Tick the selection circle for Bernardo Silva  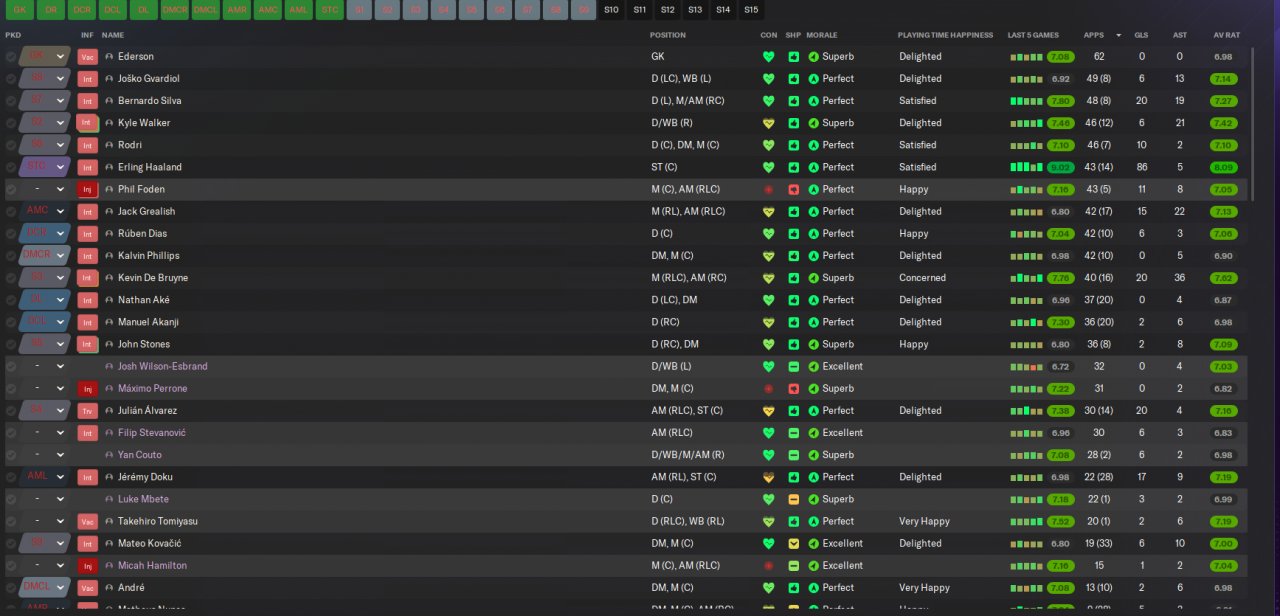click(x=11, y=101)
